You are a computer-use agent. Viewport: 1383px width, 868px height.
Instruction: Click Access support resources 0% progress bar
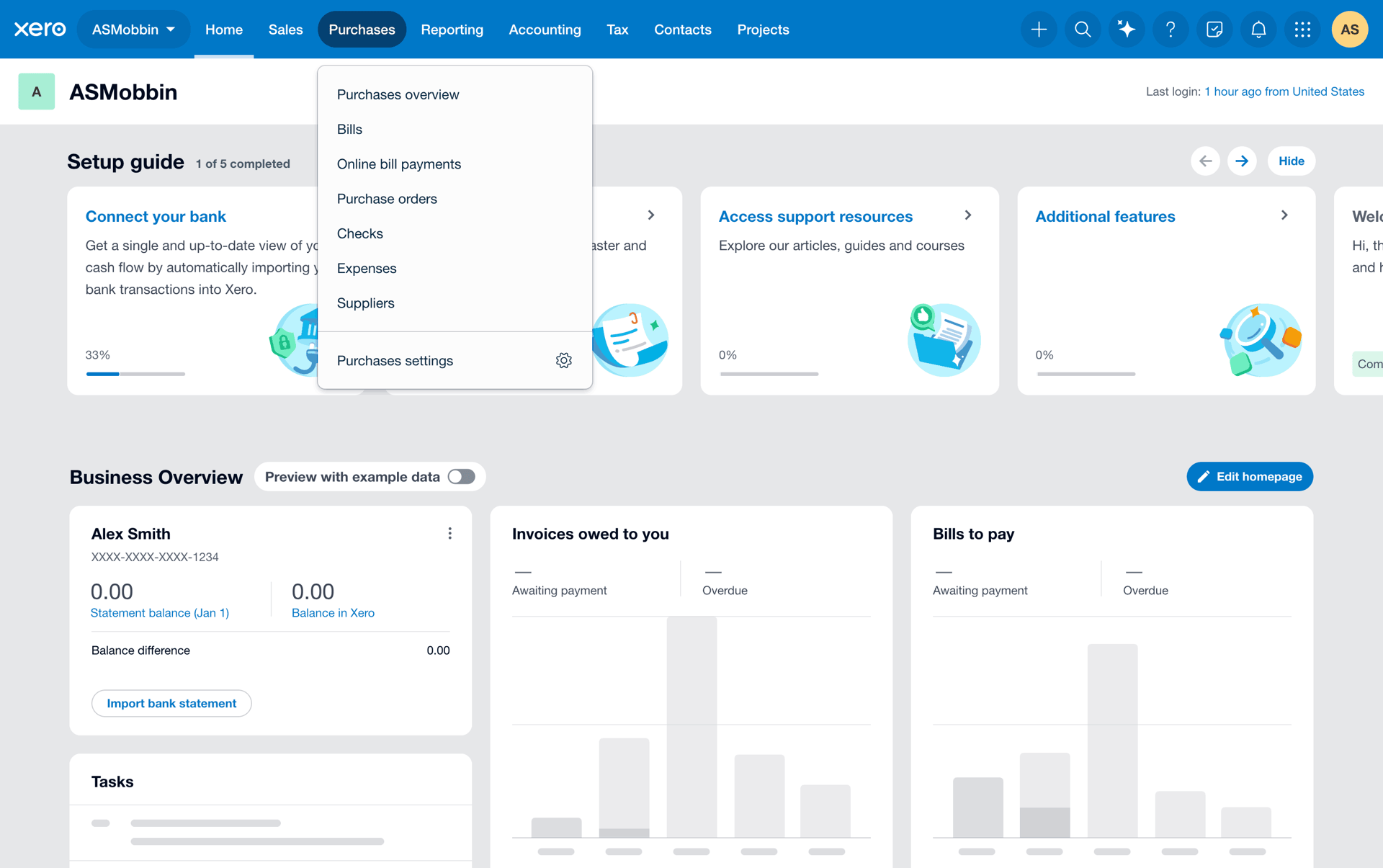(769, 374)
